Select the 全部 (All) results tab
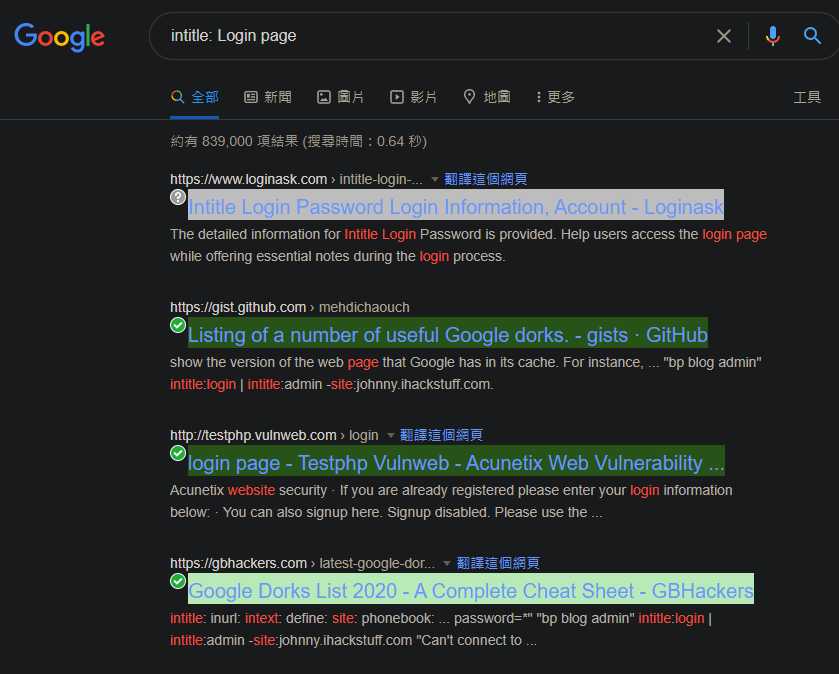 [x=195, y=97]
